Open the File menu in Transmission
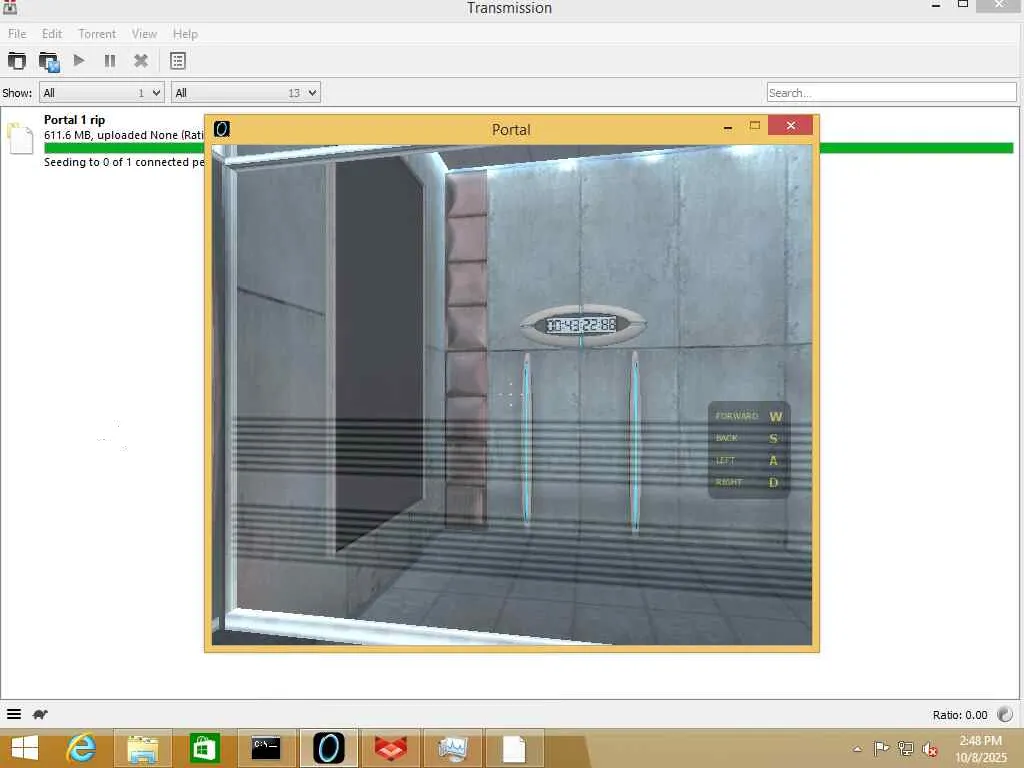This screenshot has height=768, width=1024. tap(17, 34)
